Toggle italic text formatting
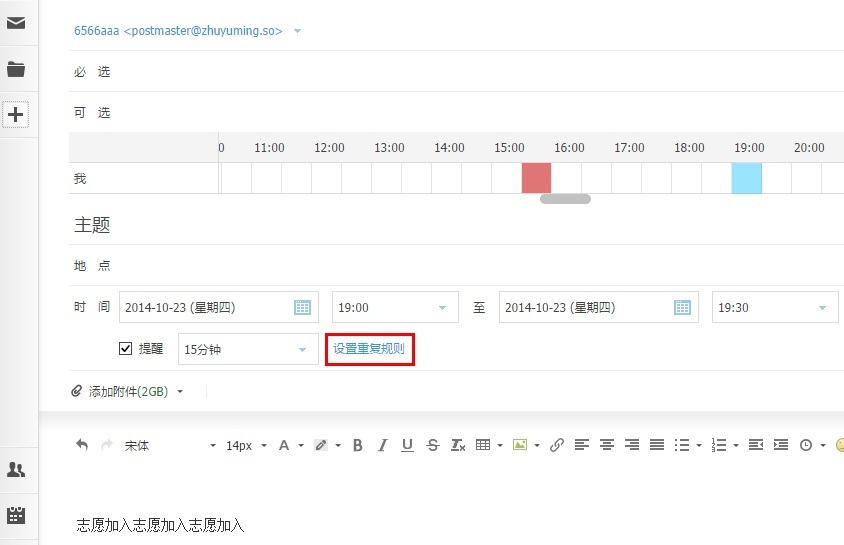This screenshot has width=844, height=545. [382, 445]
